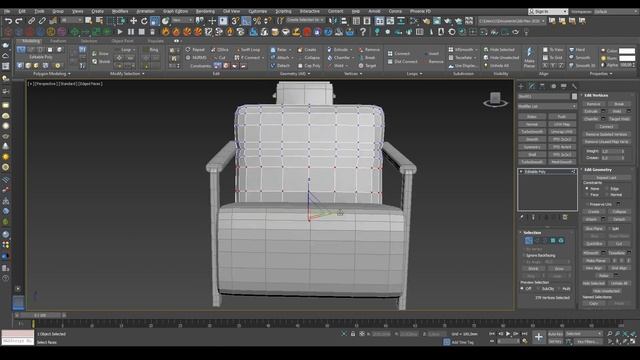The image size is (640, 360).
Task: Open the Phoenix FD menu
Action: [420, 11]
